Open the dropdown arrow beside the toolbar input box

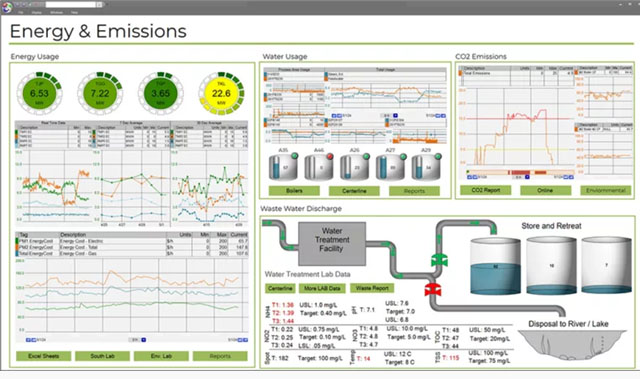click(99, 4)
